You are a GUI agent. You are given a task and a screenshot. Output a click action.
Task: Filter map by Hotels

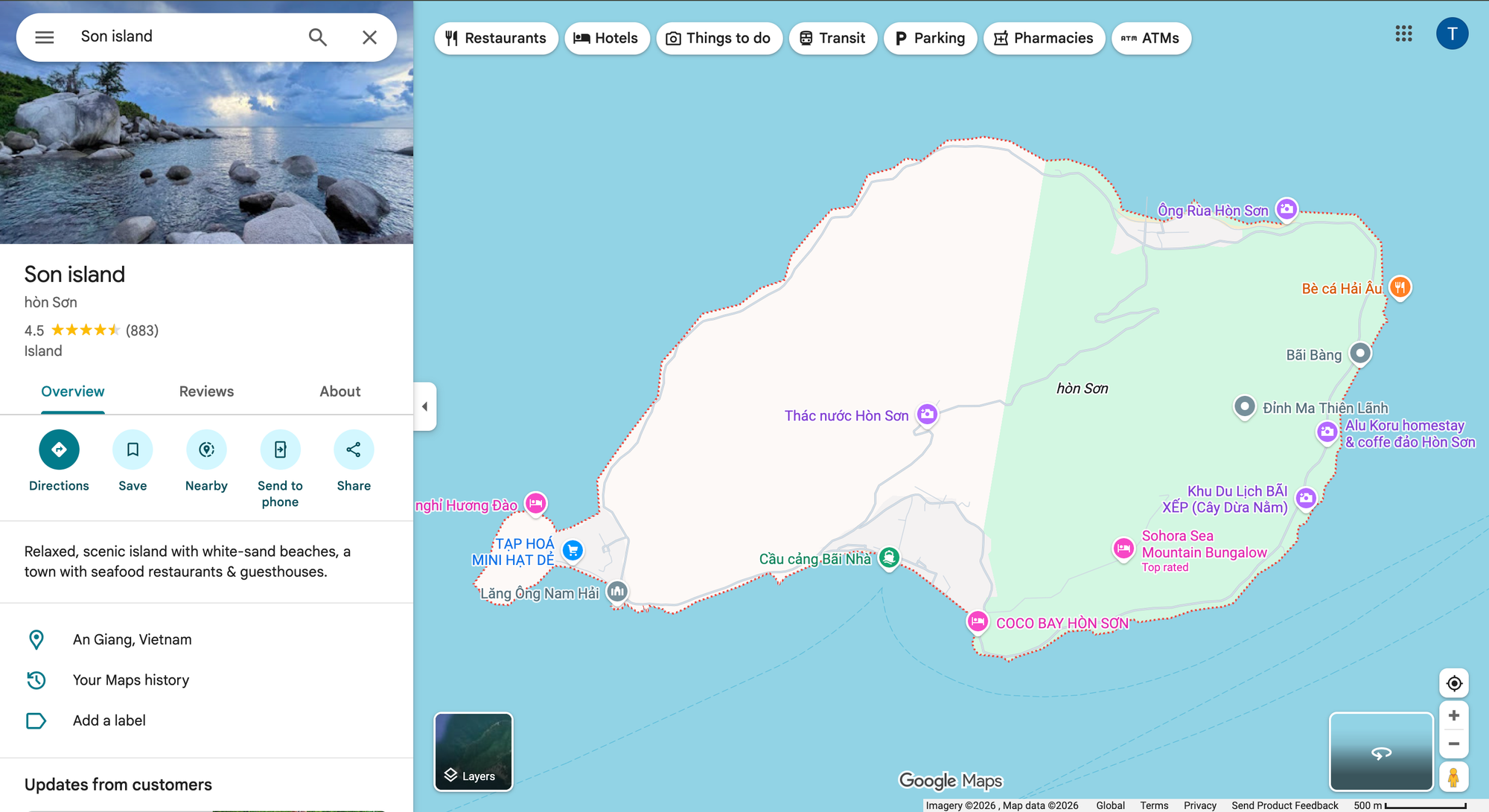(x=606, y=38)
